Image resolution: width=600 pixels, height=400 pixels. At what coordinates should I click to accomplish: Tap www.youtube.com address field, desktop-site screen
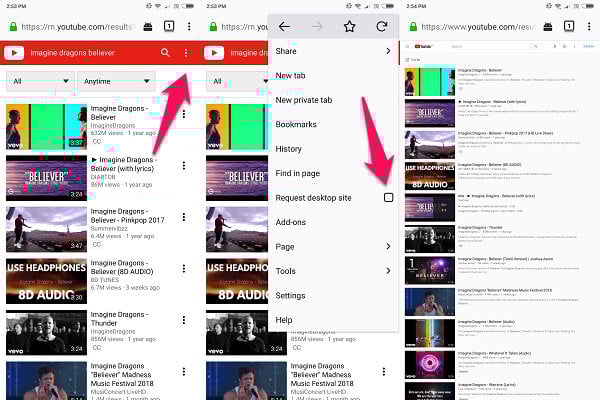(x=478, y=26)
